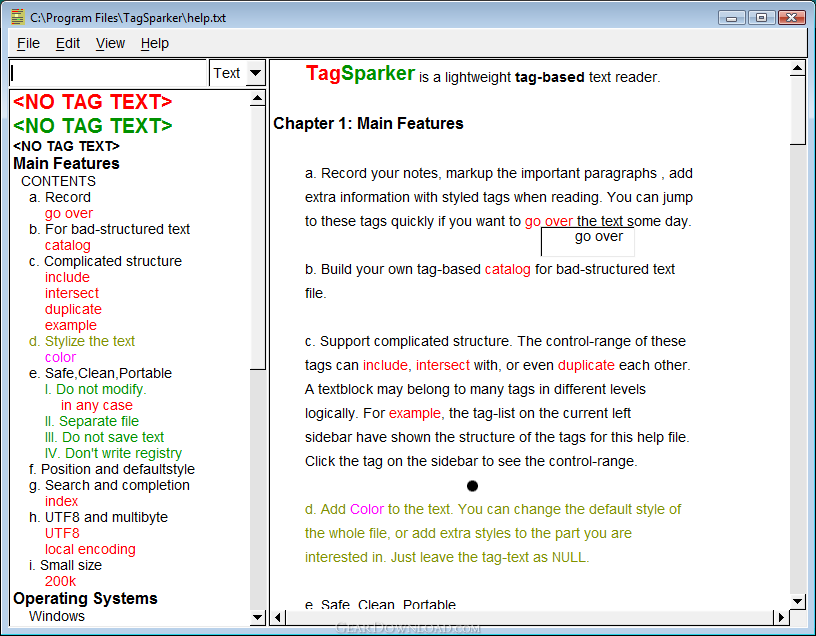Select 'IV. Don't write registry' tag

click(113, 453)
